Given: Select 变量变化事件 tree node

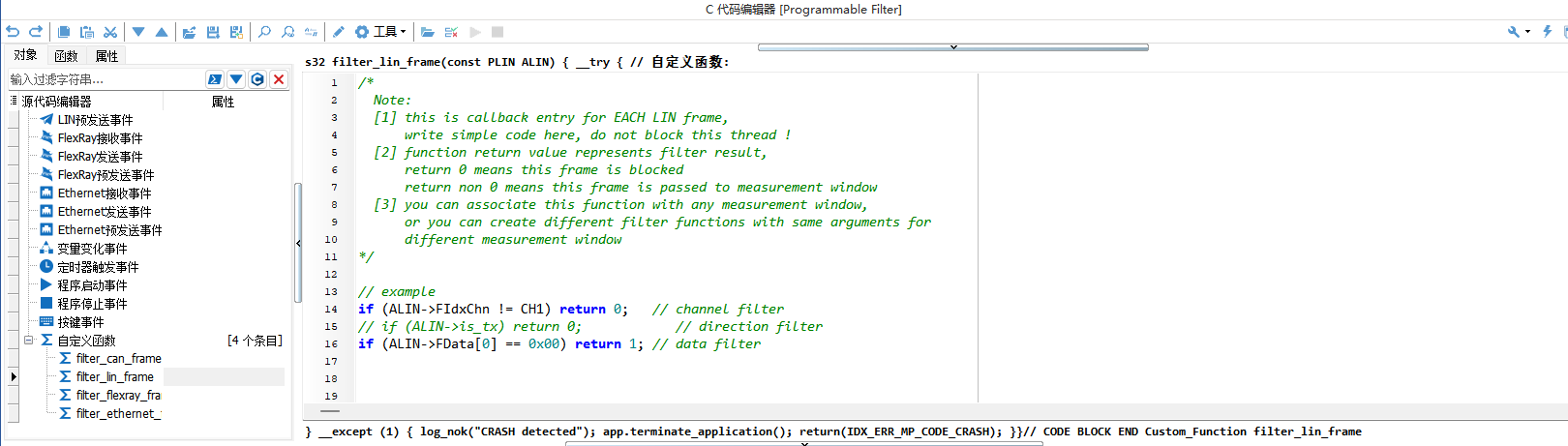Looking at the screenshot, I should [92, 249].
